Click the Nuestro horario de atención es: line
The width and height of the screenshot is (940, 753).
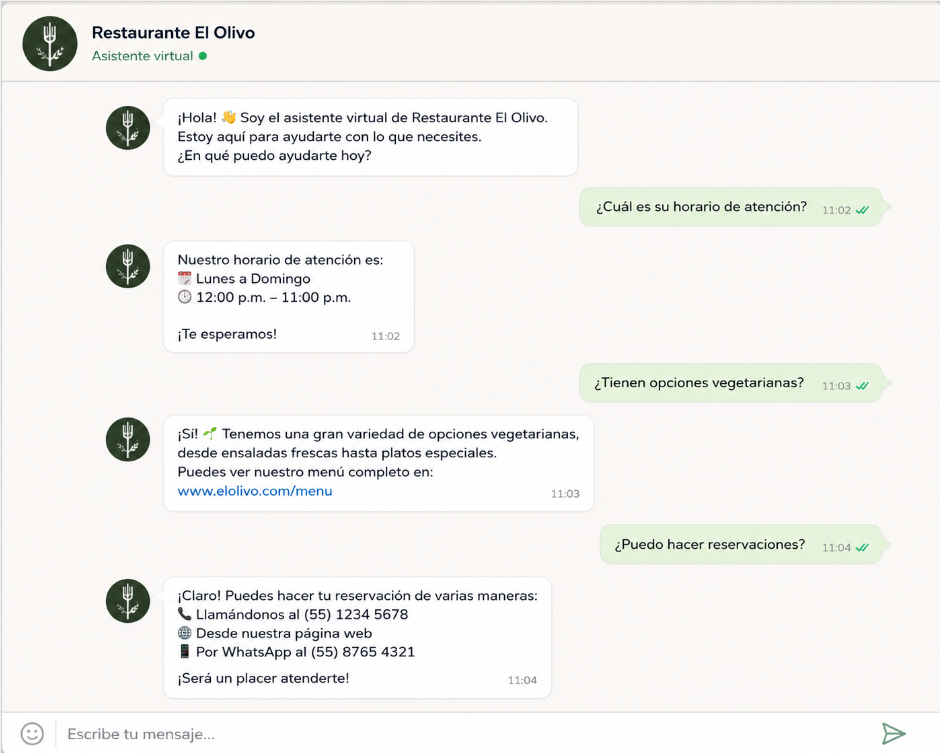click(x=280, y=260)
